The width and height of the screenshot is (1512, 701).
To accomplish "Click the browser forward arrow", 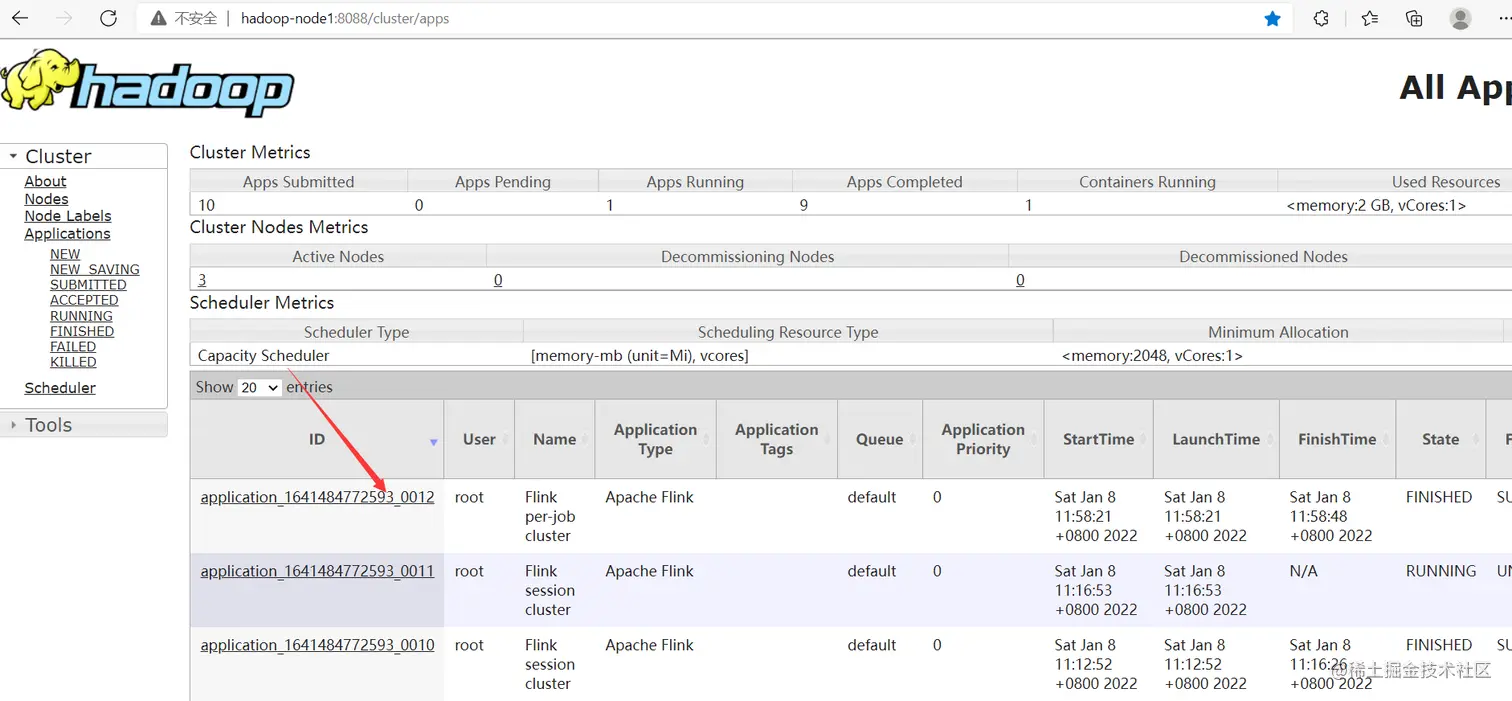I will pyautogui.click(x=64, y=18).
